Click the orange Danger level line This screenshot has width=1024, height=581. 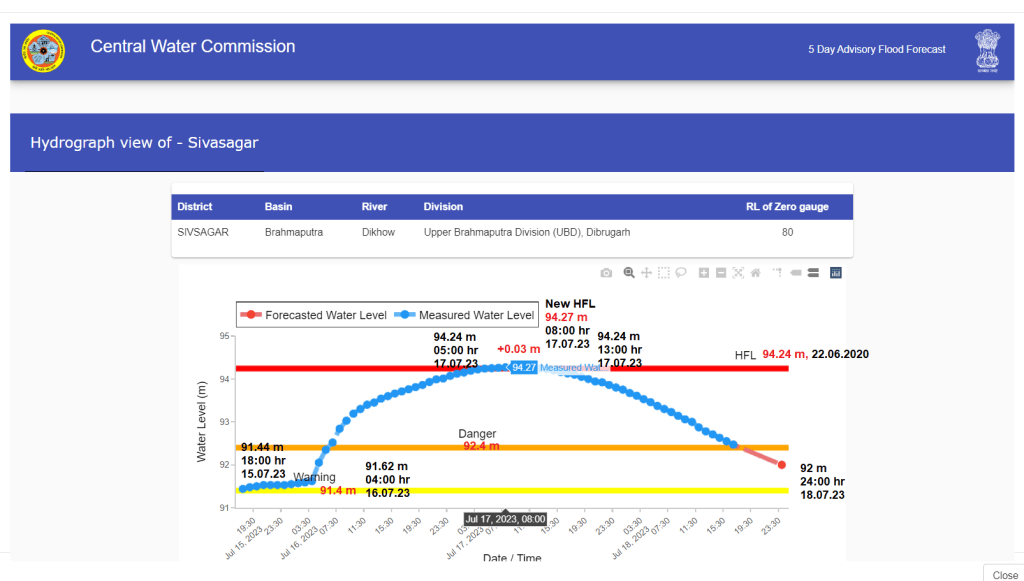tap(512, 447)
